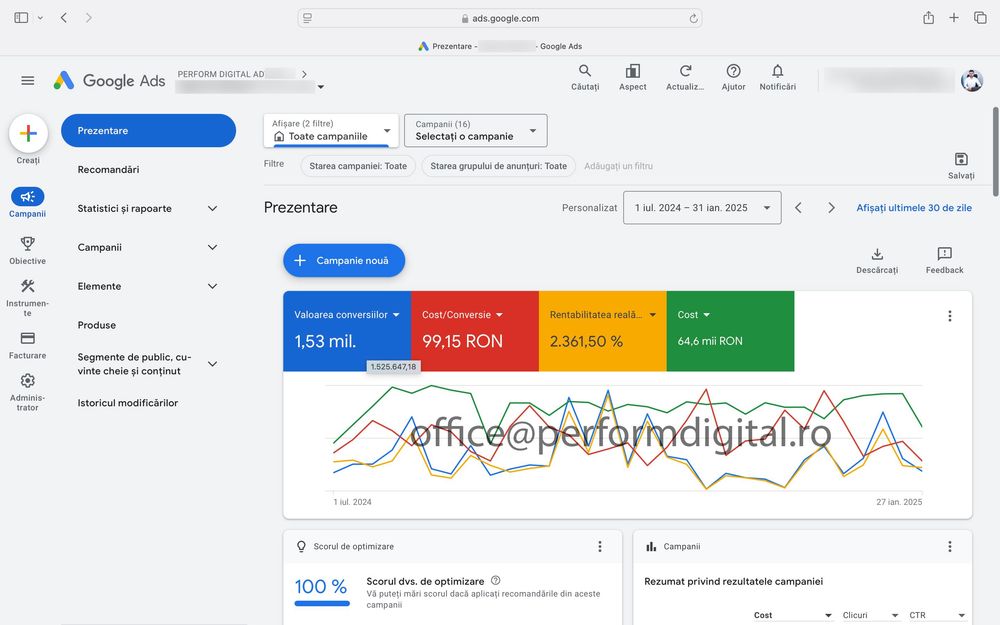Switch to the Prezentare Google Ads tab
The image size is (1000, 625).
tap(500, 46)
